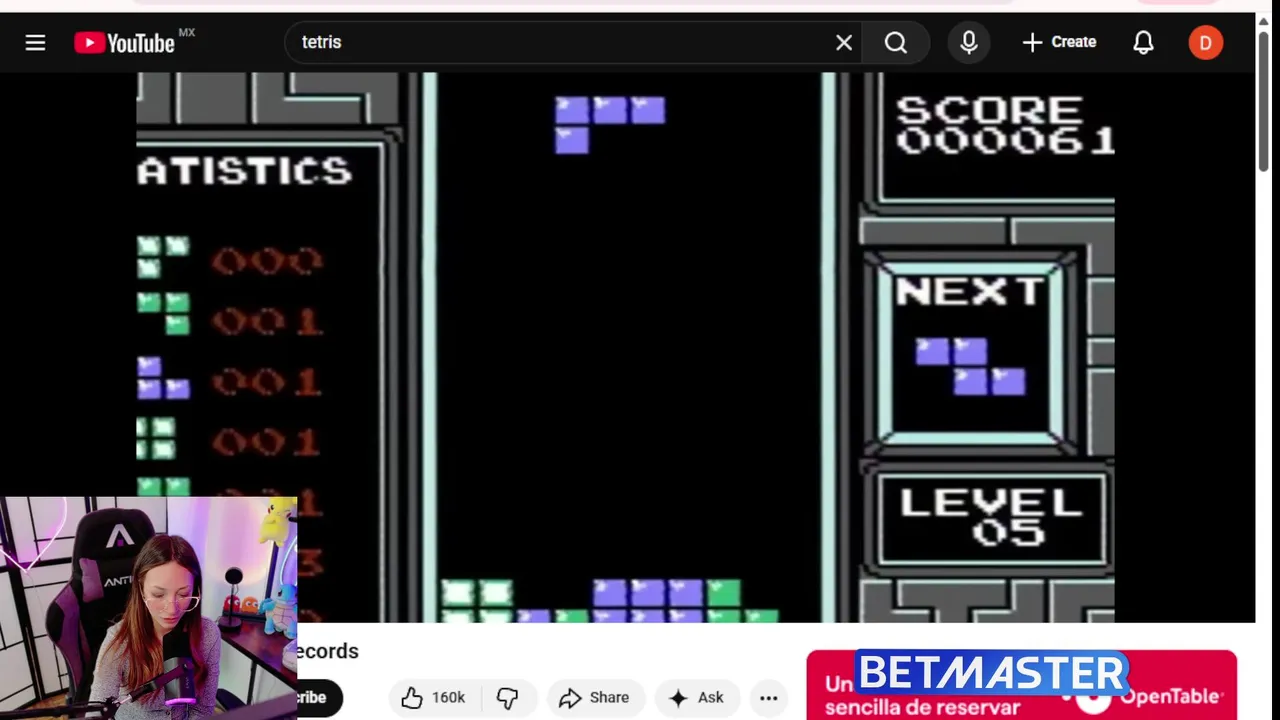Click the webcam overlay of streamer

coord(148,608)
